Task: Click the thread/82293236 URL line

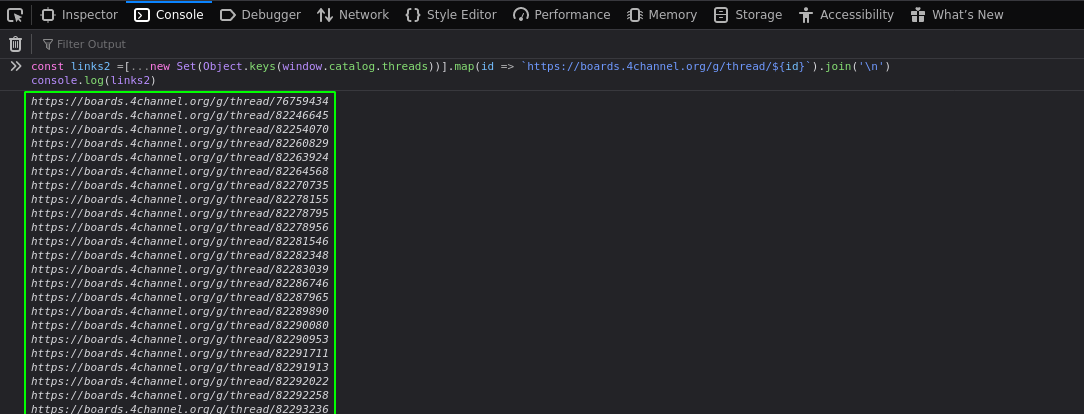Action: tap(180, 408)
